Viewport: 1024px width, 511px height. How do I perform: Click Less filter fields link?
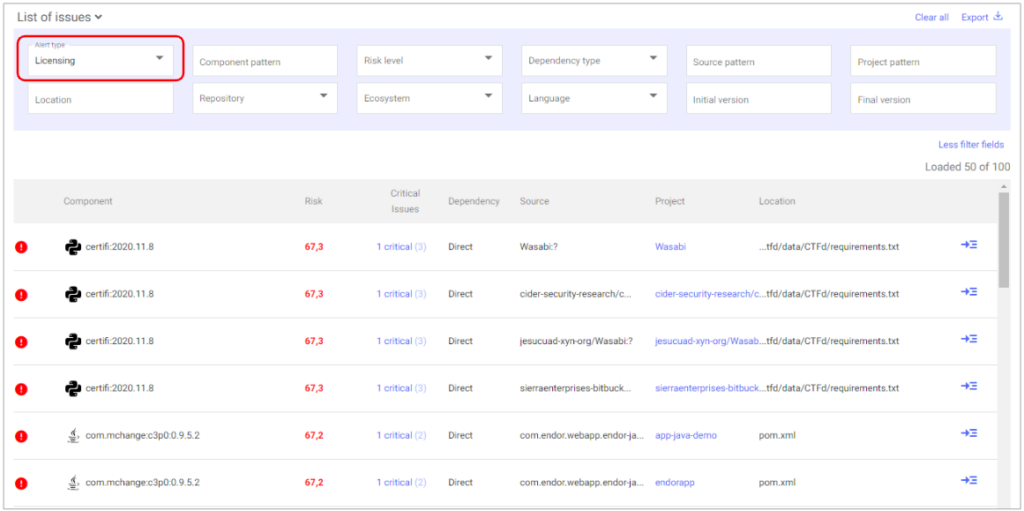click(x=971, y=144)
